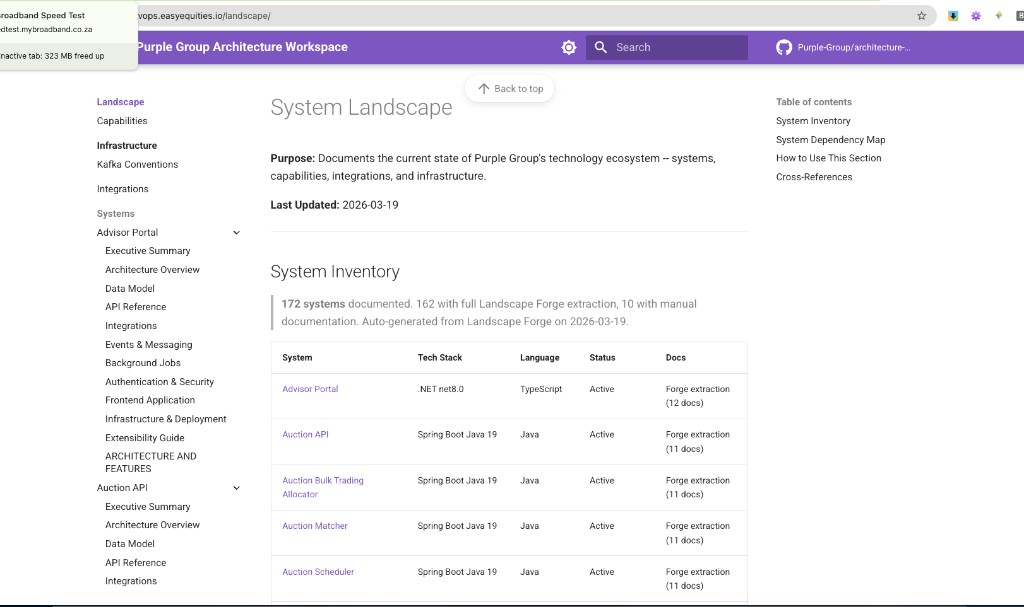Screen dimensions: 1024x607
Task: Open the Purple-Group/architecture repository link
Action: pyautogui.click(x=854, y=47)
